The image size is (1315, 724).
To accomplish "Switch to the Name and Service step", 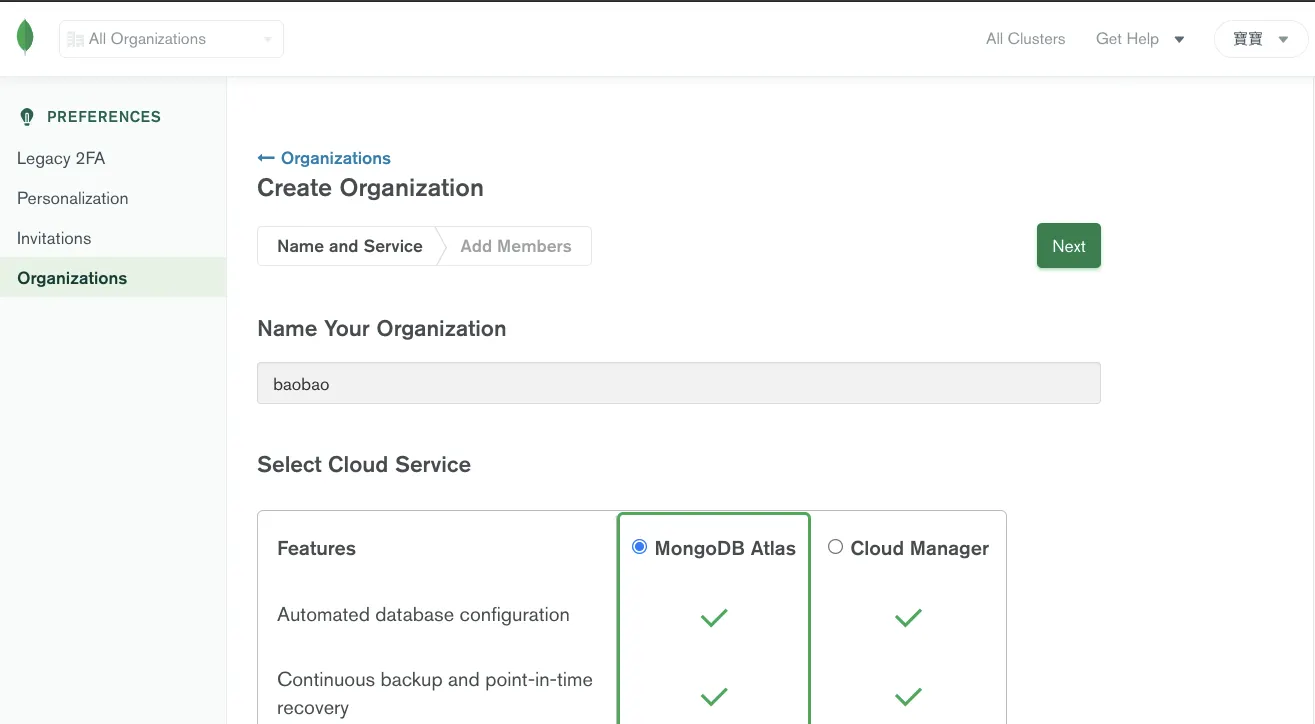I will (x=349, y=246).
